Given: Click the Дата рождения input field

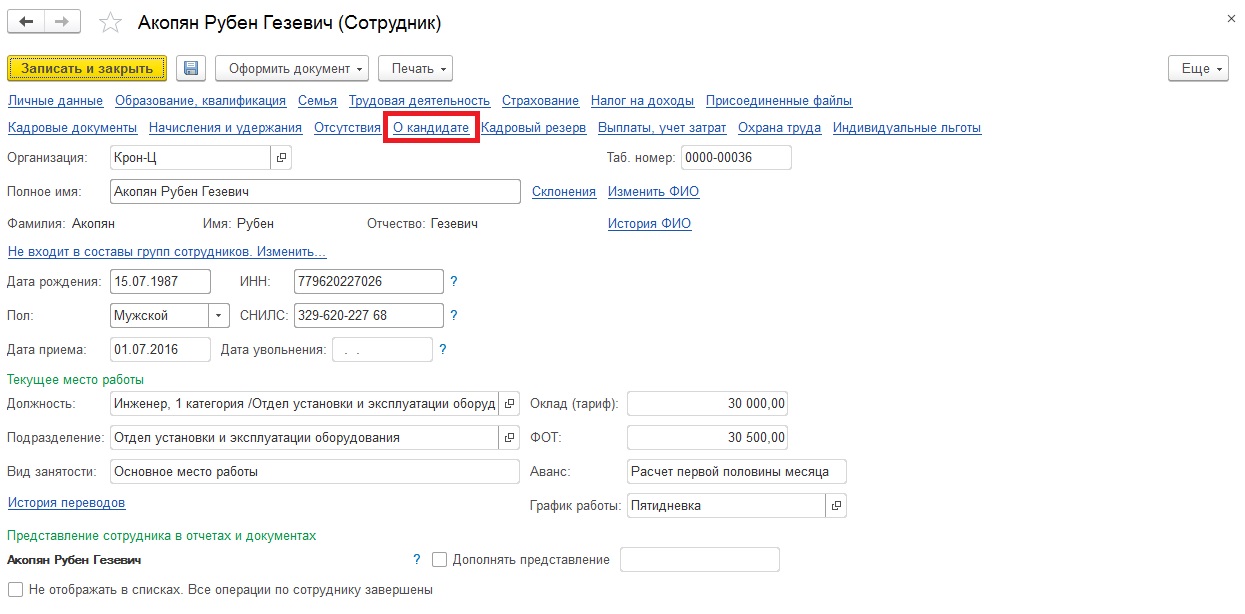Looking at the screenshot, I should (x=160, y=282).
